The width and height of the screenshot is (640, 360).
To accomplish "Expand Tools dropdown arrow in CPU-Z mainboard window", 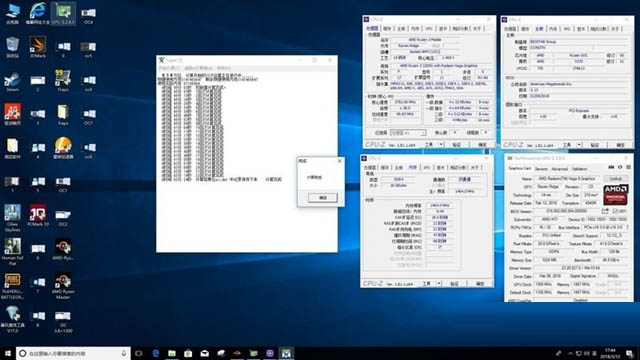I will [579, 145].
